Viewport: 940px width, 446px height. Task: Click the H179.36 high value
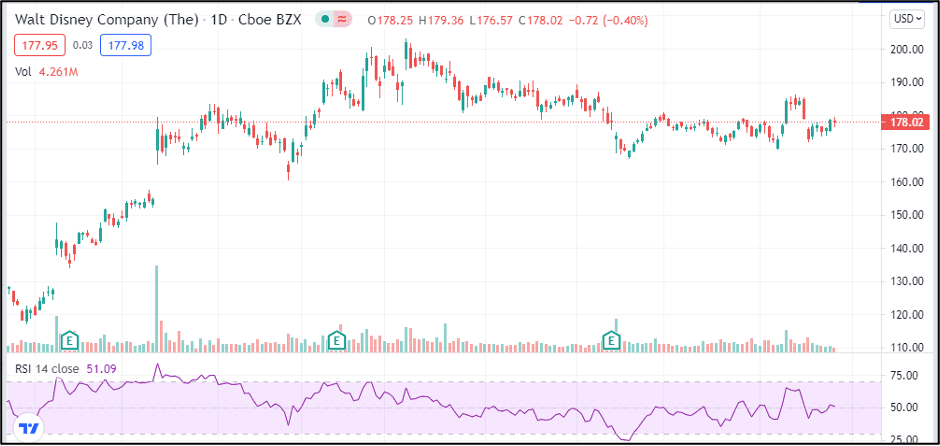tap(441, 20)
